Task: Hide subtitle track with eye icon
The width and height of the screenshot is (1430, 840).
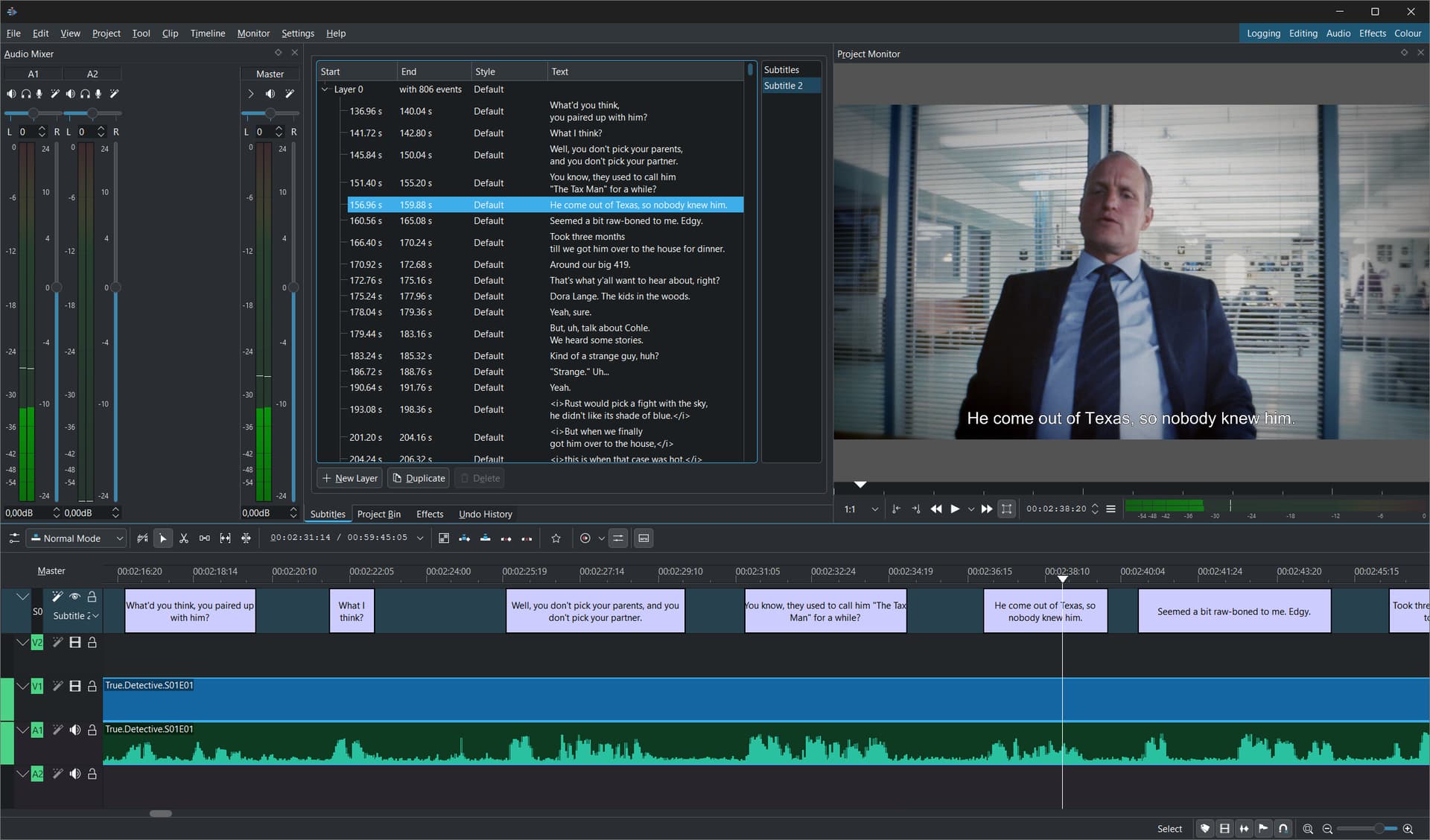Action: 74,596
